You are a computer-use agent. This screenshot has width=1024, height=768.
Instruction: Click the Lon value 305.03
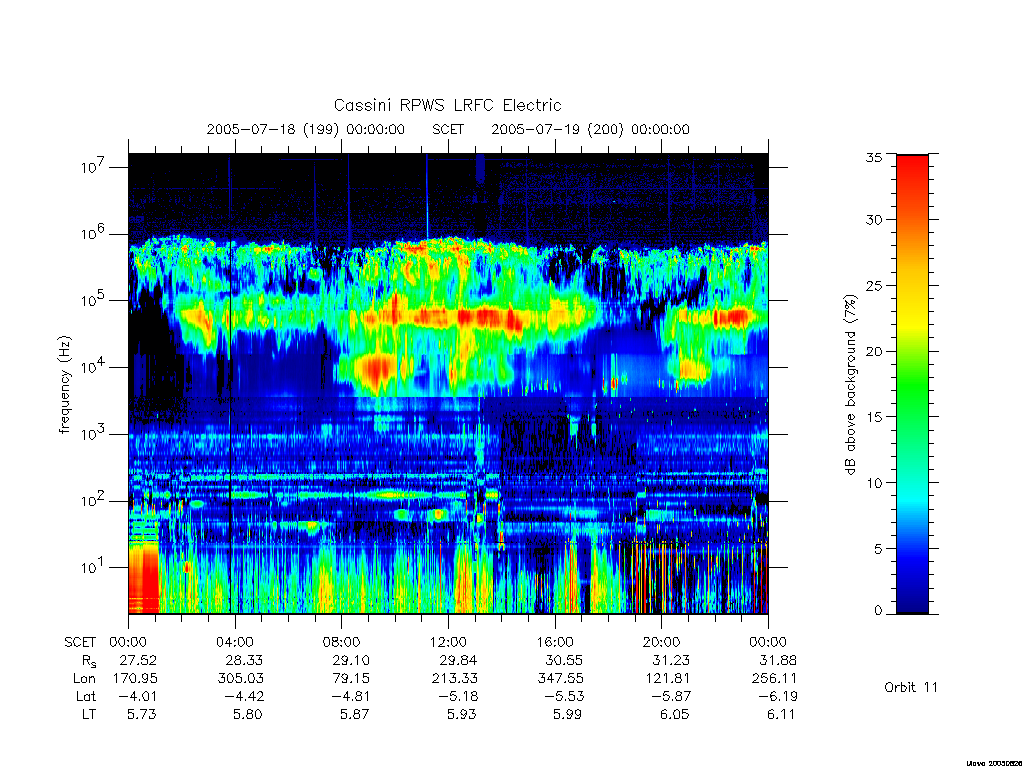click(240, 678)
